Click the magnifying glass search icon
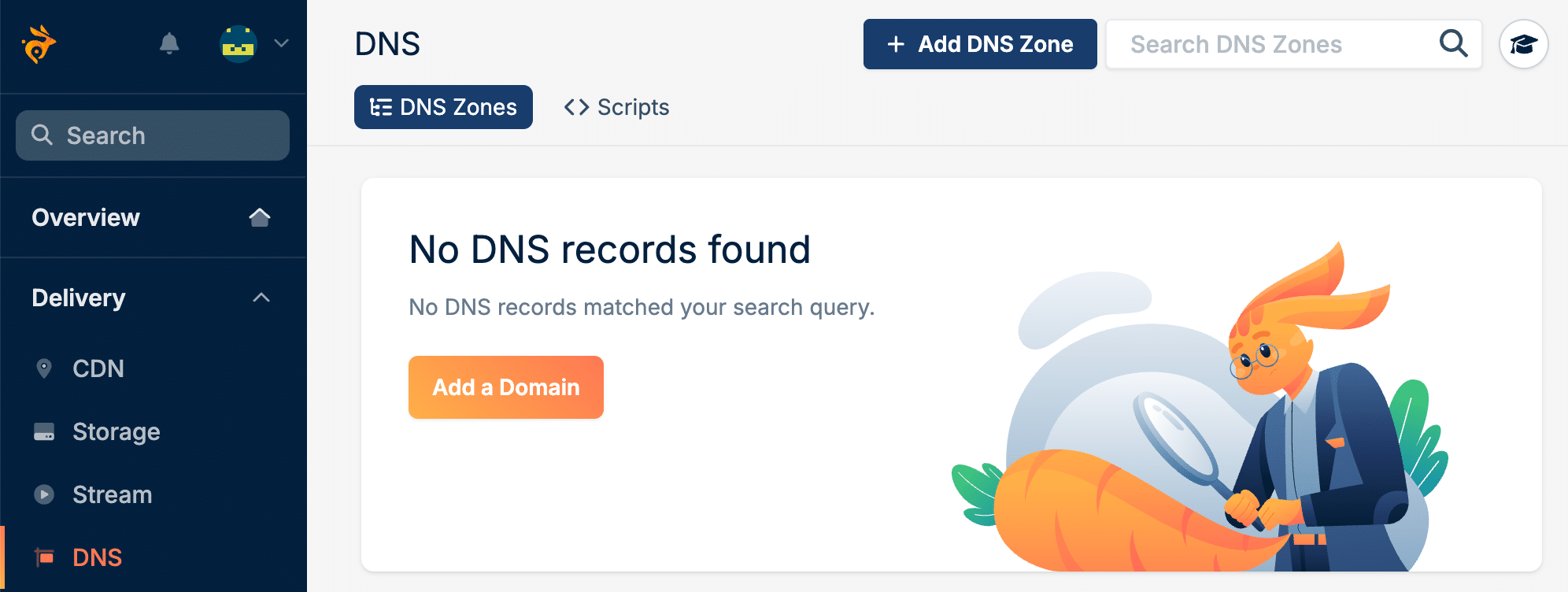 [1453, 45]
